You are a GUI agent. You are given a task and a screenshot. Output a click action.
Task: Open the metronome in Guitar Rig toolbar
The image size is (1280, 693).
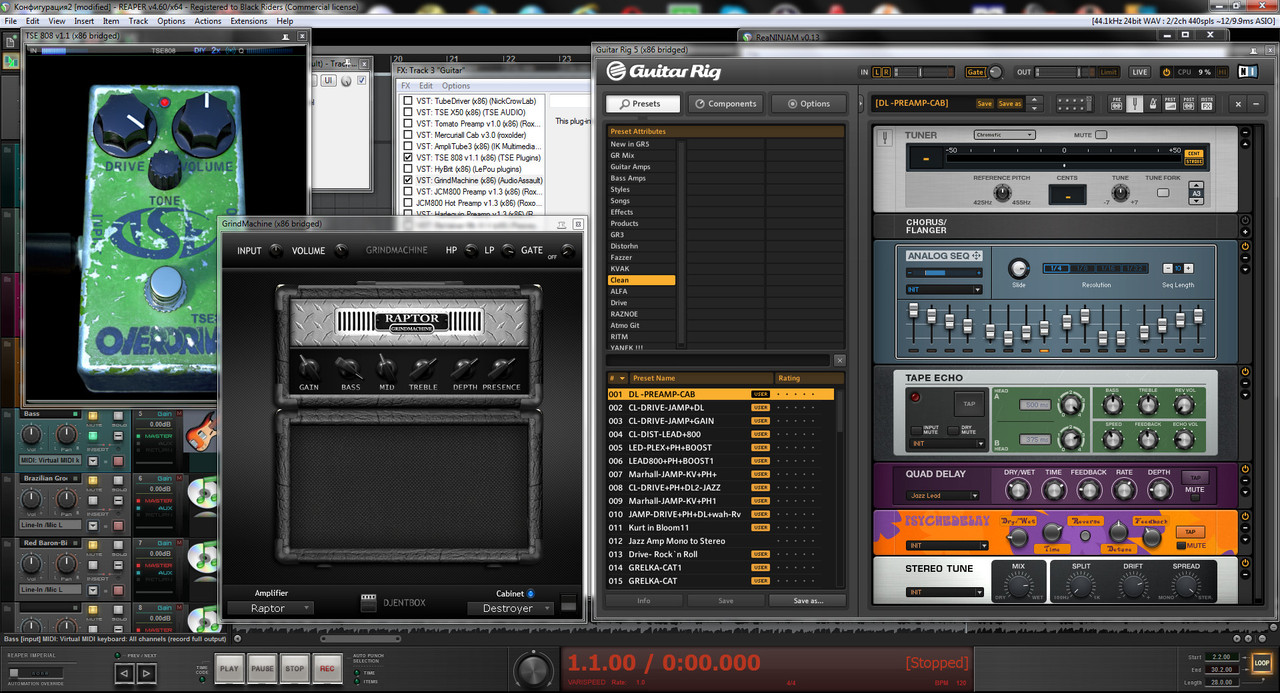point(1153,104)
